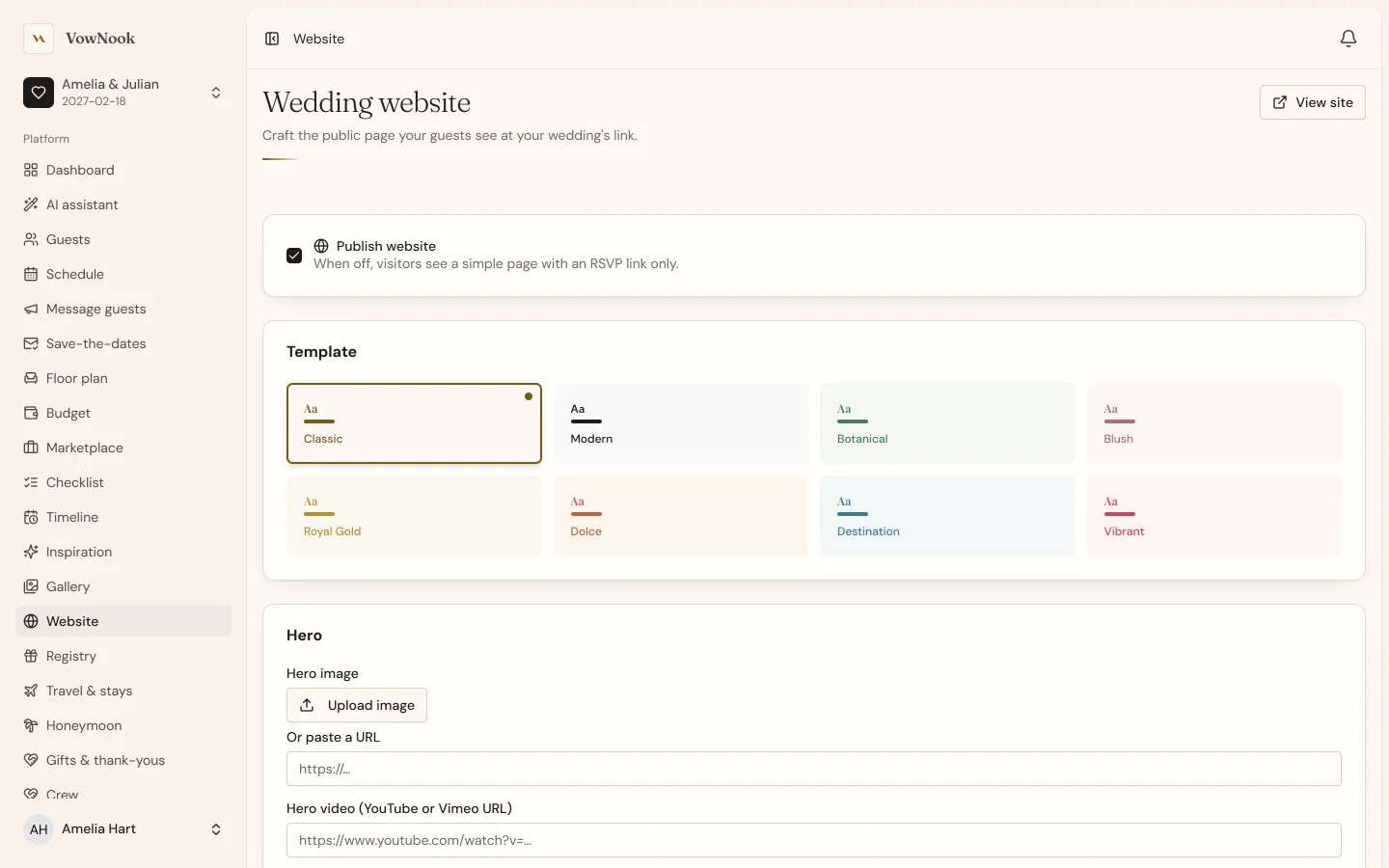Open Dashboard from sidebar
The height and width of the screenshot is (868, 1389).
[x=123, y=170]
